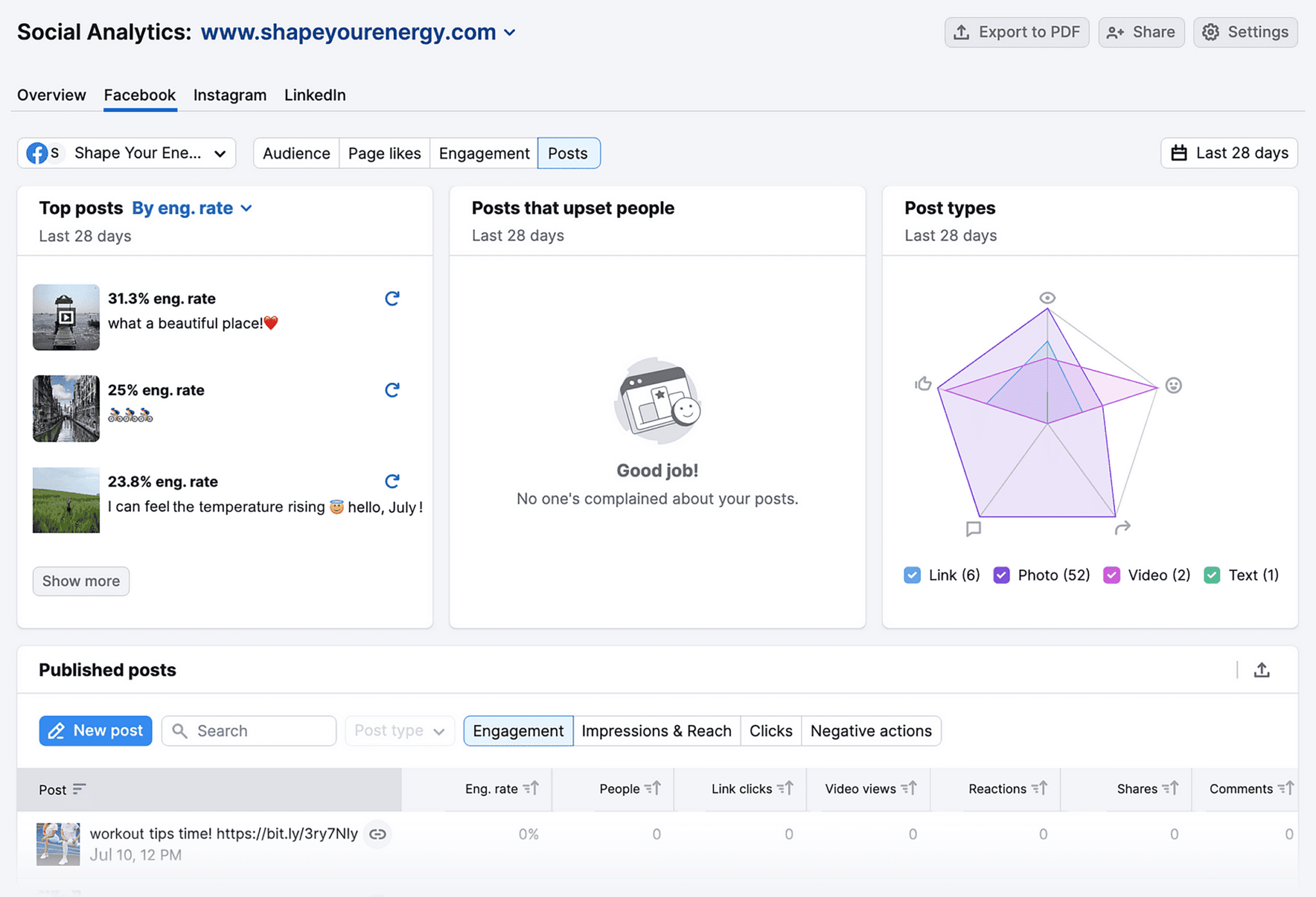Image resolution: width=1316 pixels, height=897 pixels.
Task: Show Negative actions metrics
Action: (x=871, y=731)
